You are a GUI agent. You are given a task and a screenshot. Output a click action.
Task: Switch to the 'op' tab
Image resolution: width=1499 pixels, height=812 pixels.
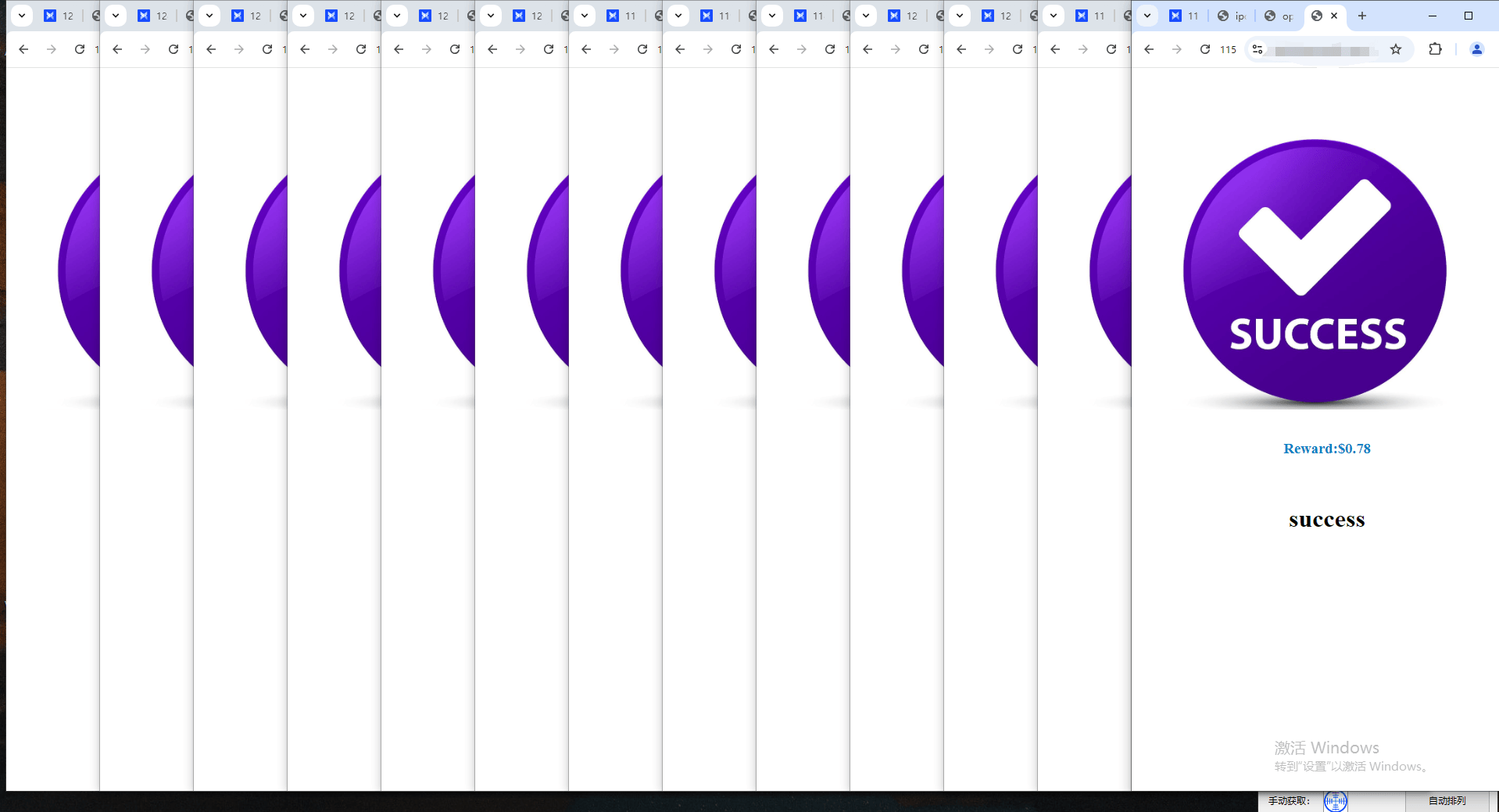1279,16
